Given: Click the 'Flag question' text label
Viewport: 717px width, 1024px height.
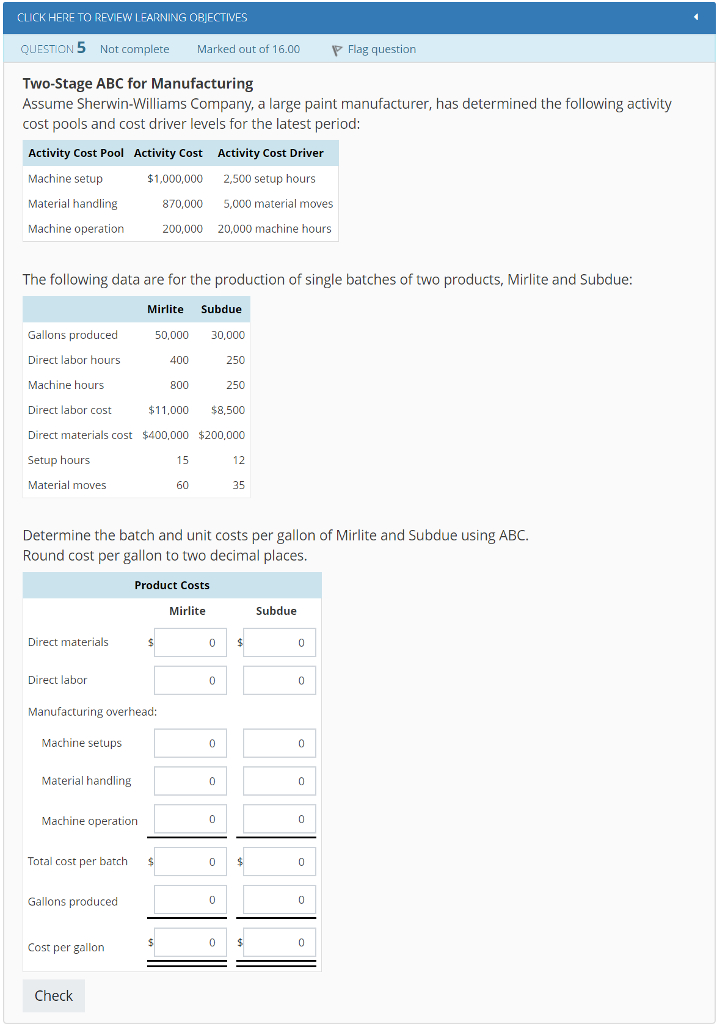Looking at the screenshot, I should click(380, 49).
